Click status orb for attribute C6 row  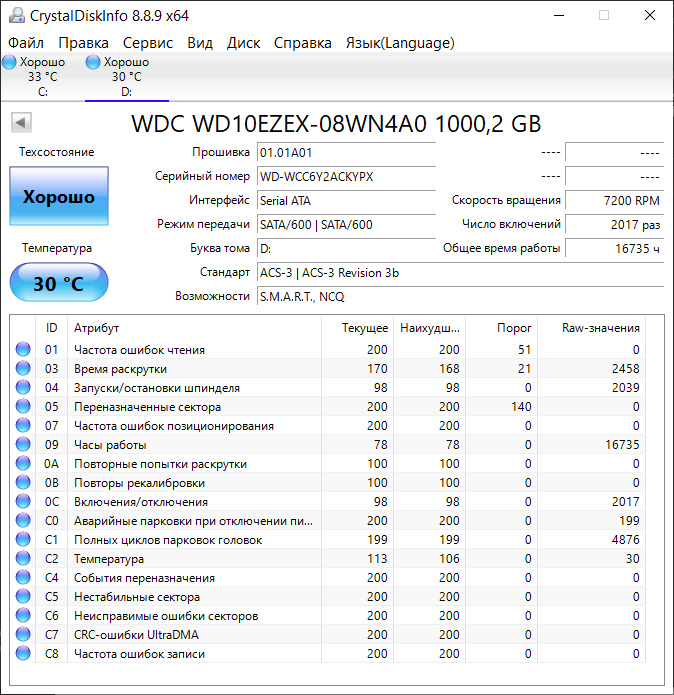point(23,616)
